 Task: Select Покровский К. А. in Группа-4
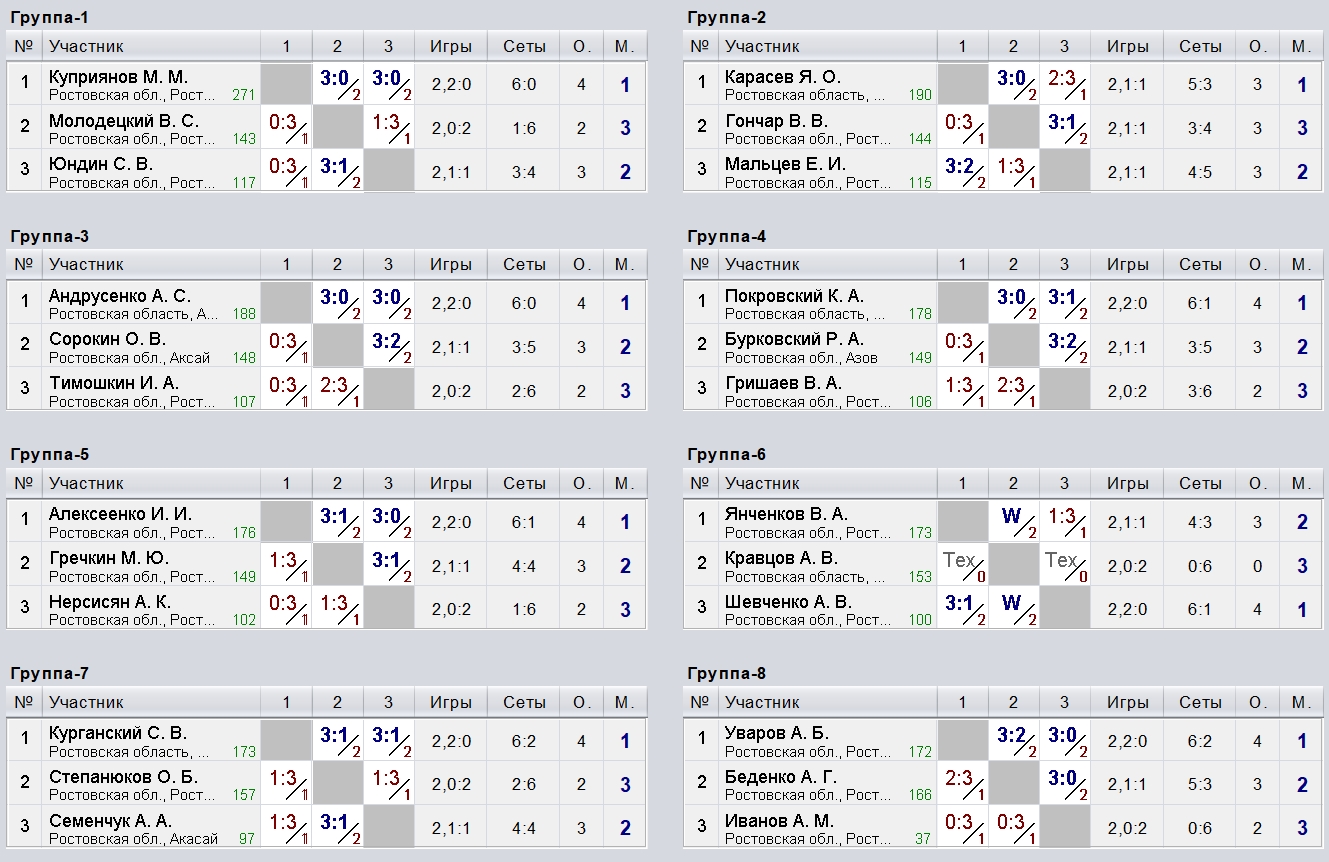pos(794,296)
